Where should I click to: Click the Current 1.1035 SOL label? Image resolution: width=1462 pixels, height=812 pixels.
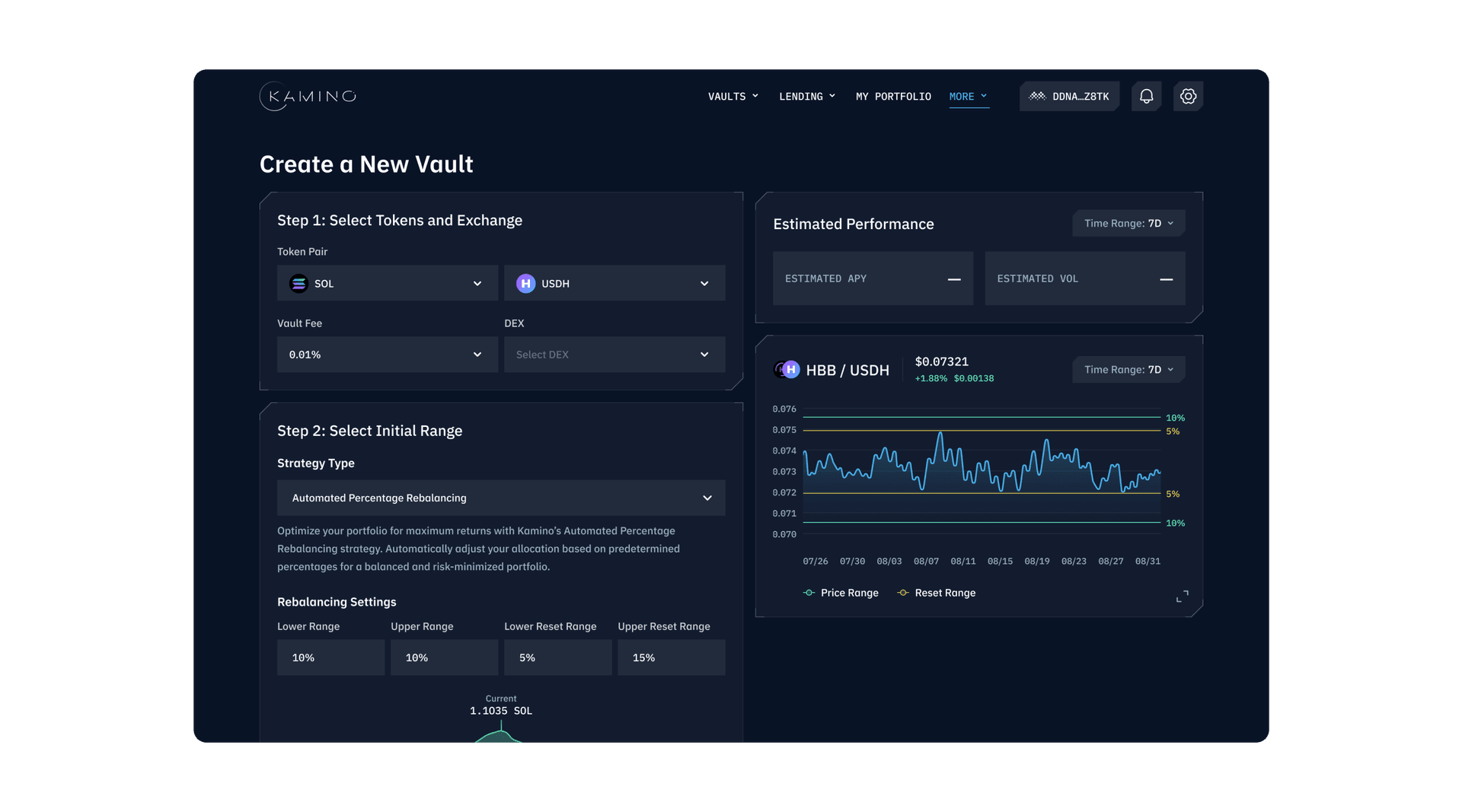coord(501,705)
